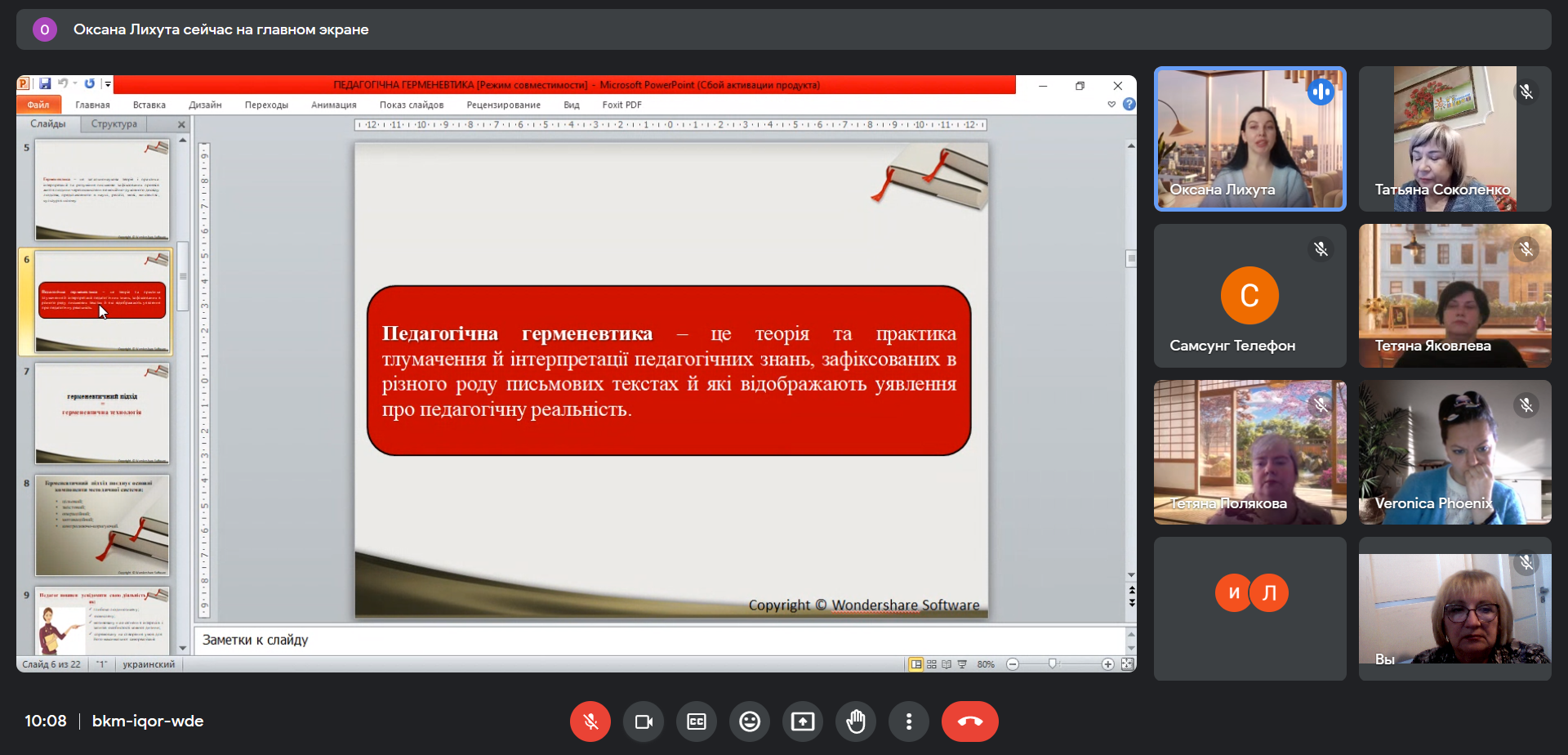
Task: Switch to the Структура pane tab
Action: [114, 124]
